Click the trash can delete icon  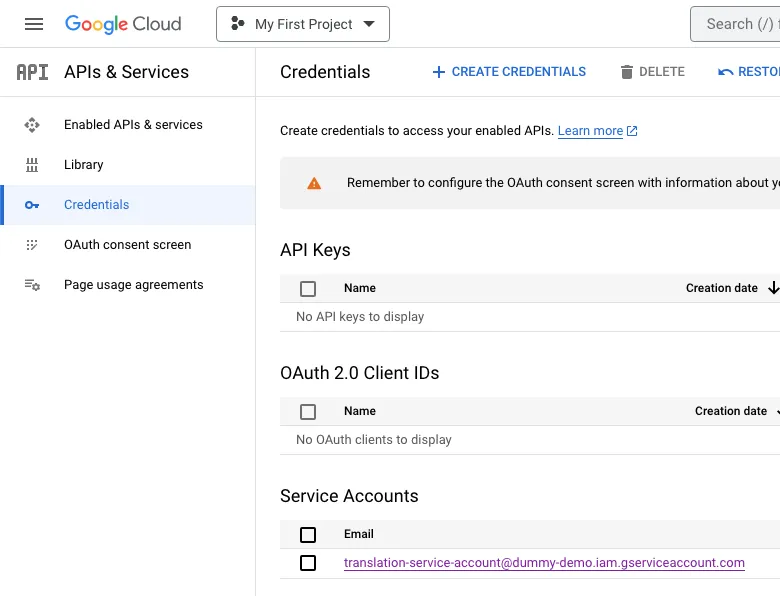[x=627, y=72]
